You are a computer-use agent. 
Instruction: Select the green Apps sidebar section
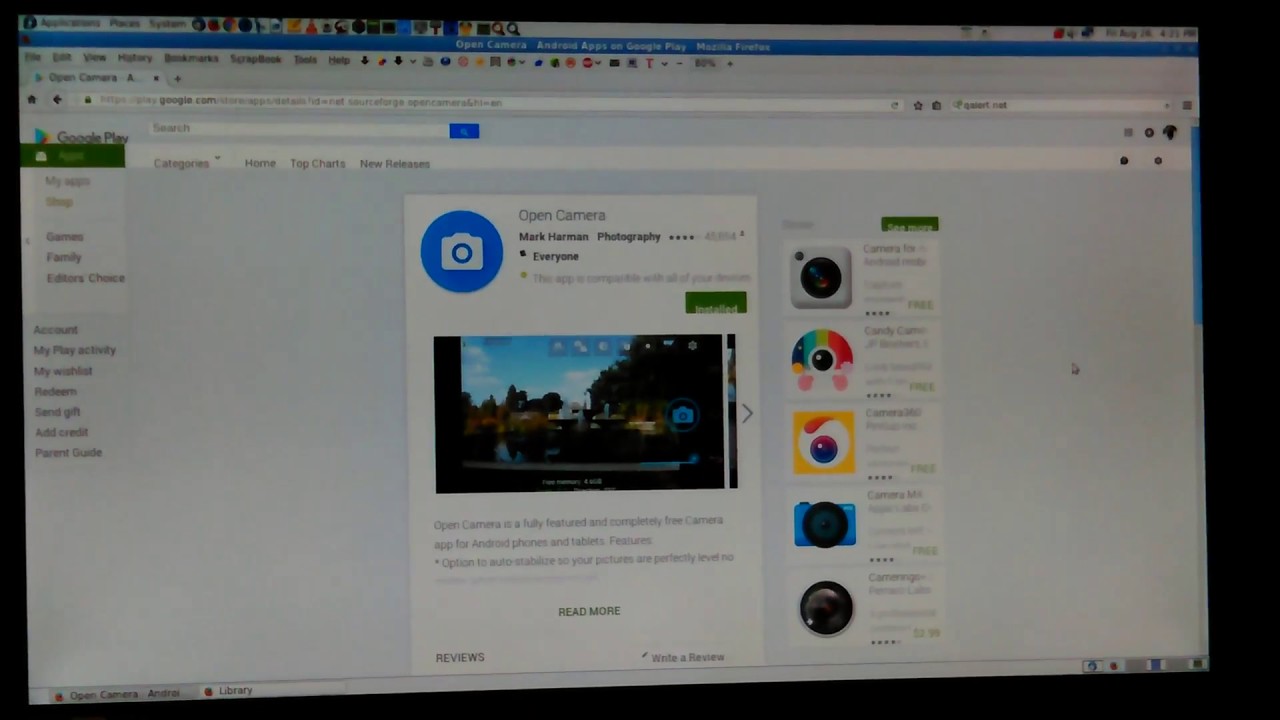73,156
